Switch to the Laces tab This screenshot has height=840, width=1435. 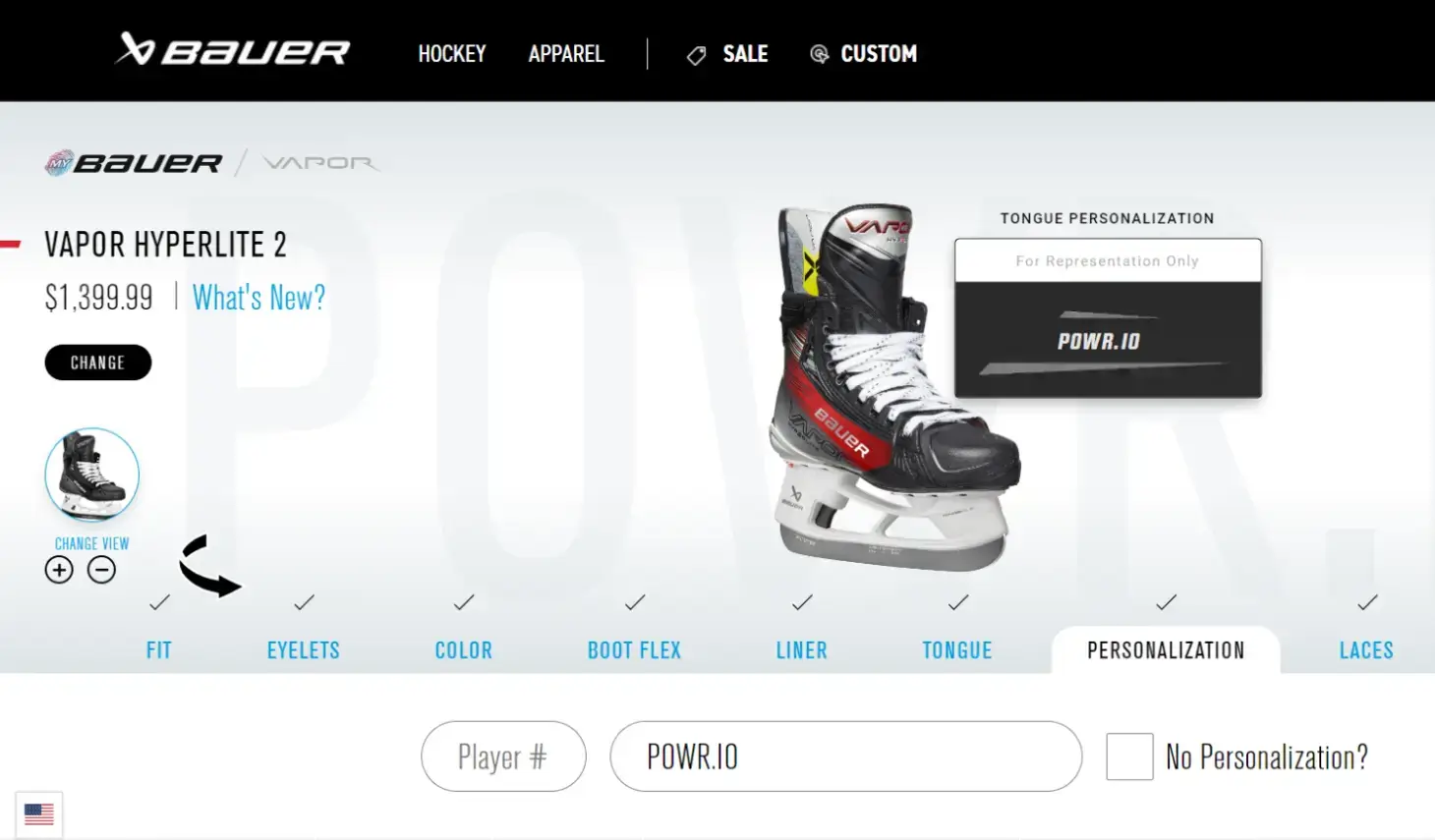(1366, 650)
